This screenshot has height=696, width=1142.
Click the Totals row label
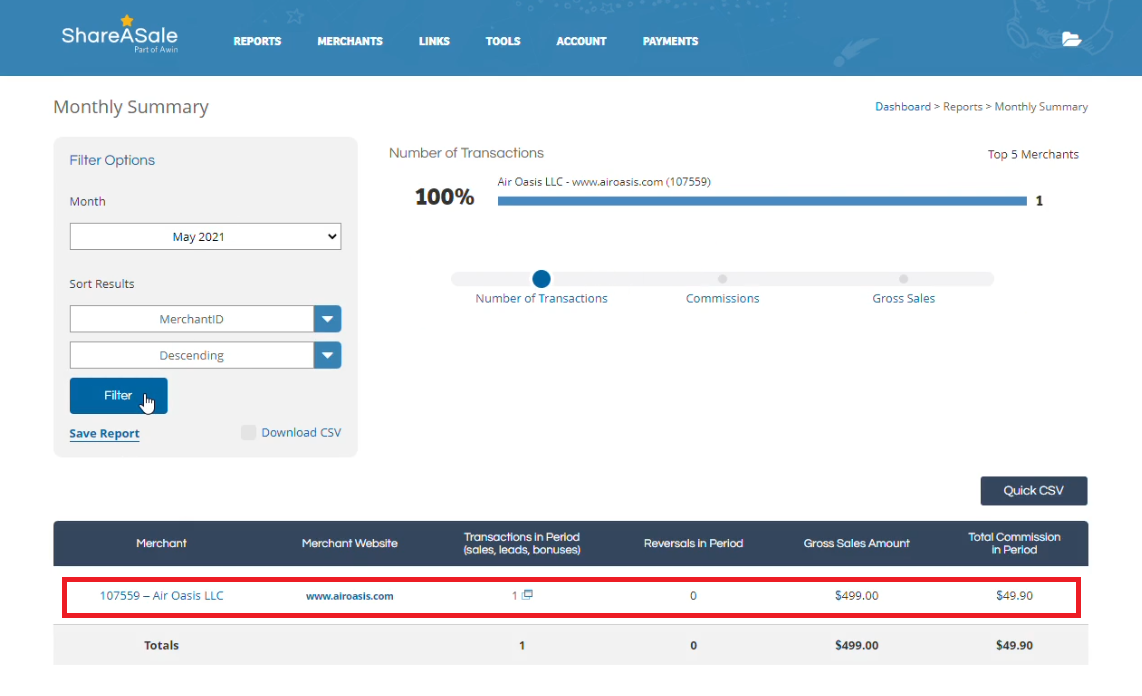coord(161,645)
